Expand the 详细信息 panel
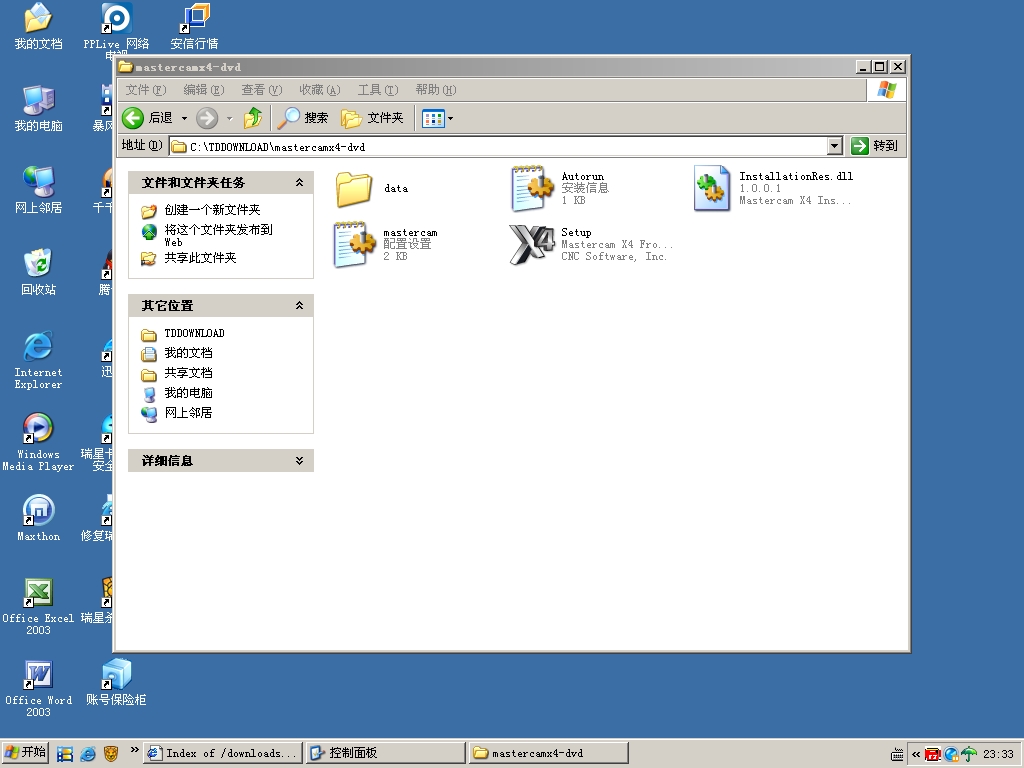The width and height of the screenshot is (1024, 768). click(299, 461)
